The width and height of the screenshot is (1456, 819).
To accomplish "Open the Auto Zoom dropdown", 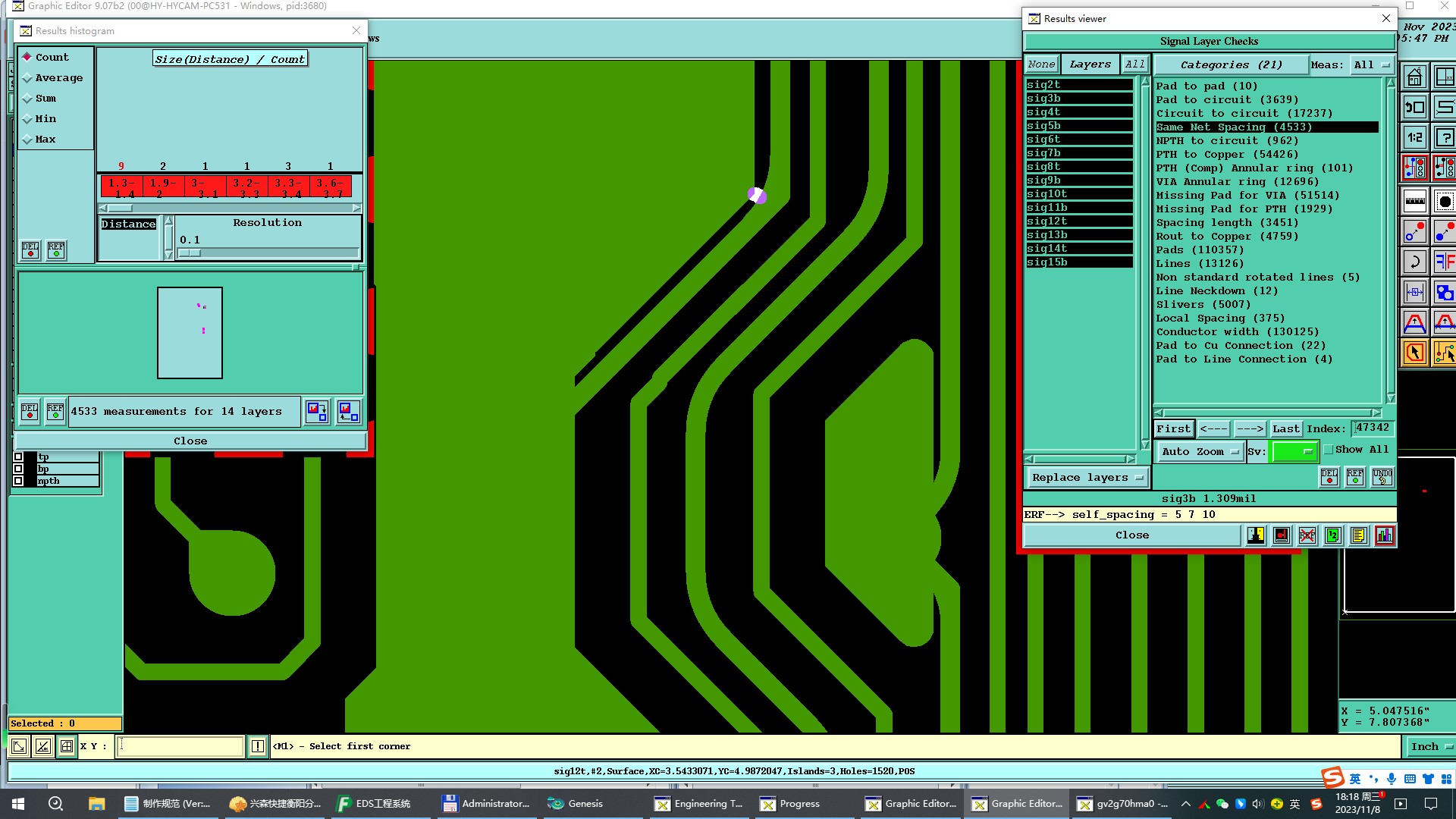I will [x=1200, y=452].
